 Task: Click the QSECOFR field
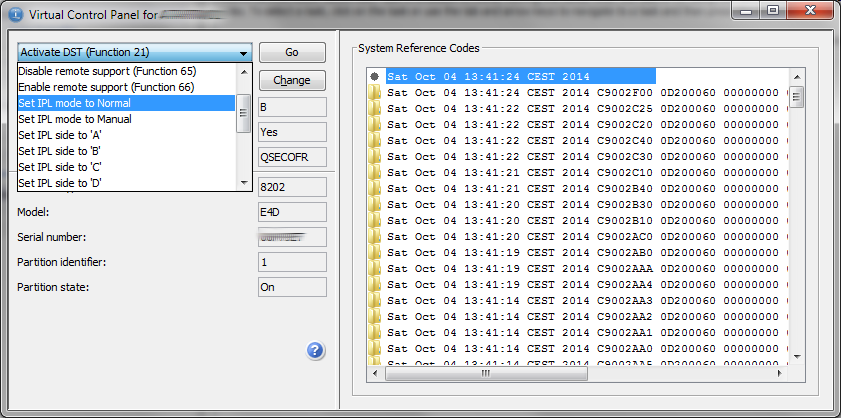pos(292,157)
